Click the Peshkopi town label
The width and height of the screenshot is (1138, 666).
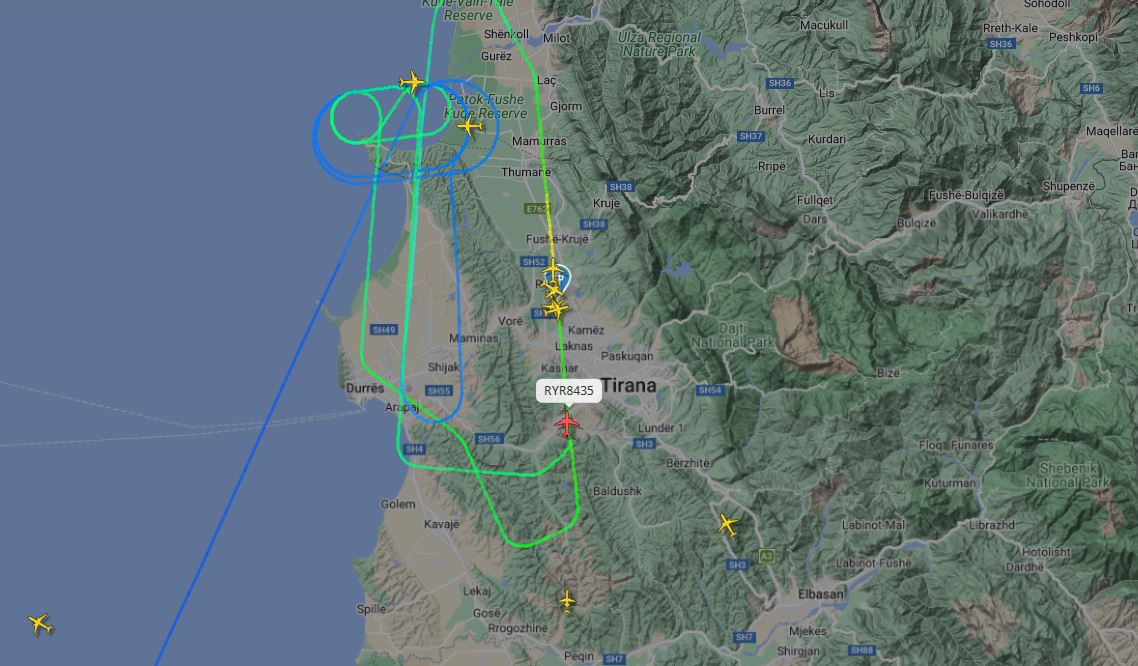[1073, 37]
